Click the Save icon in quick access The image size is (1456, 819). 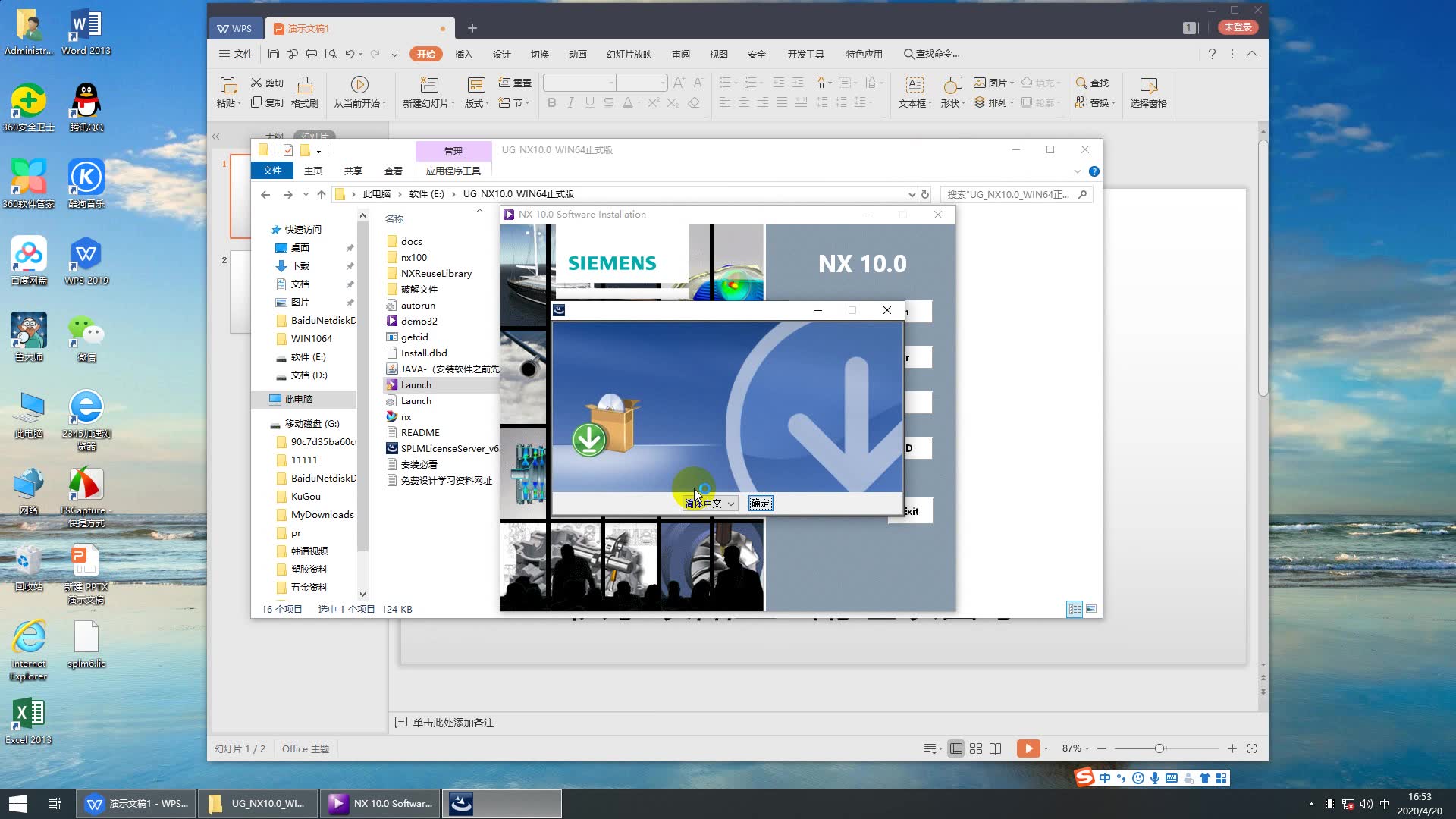pyautogui.click(x=274, y=54)
